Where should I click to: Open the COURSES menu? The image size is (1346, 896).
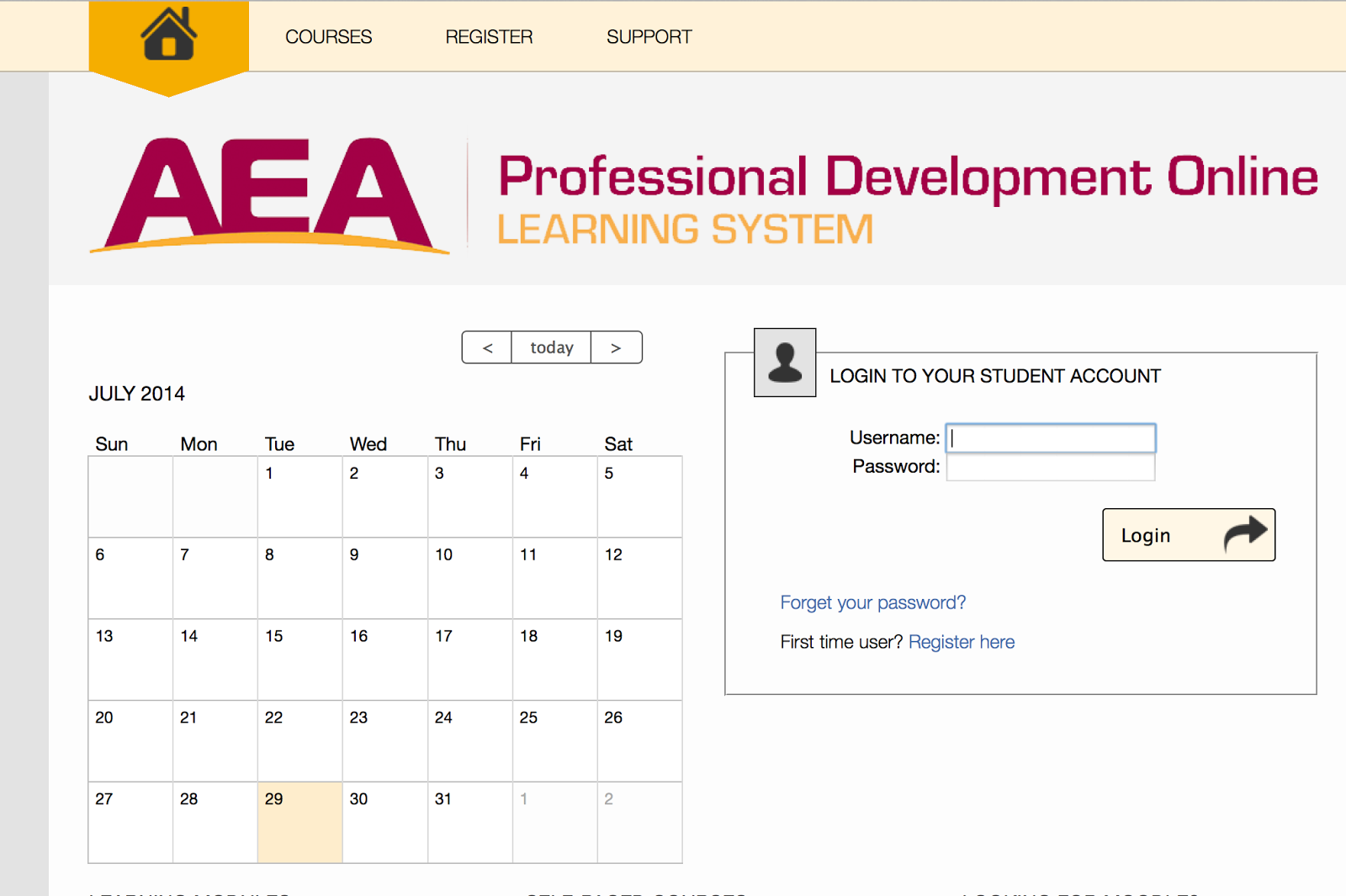pos(328,36)
